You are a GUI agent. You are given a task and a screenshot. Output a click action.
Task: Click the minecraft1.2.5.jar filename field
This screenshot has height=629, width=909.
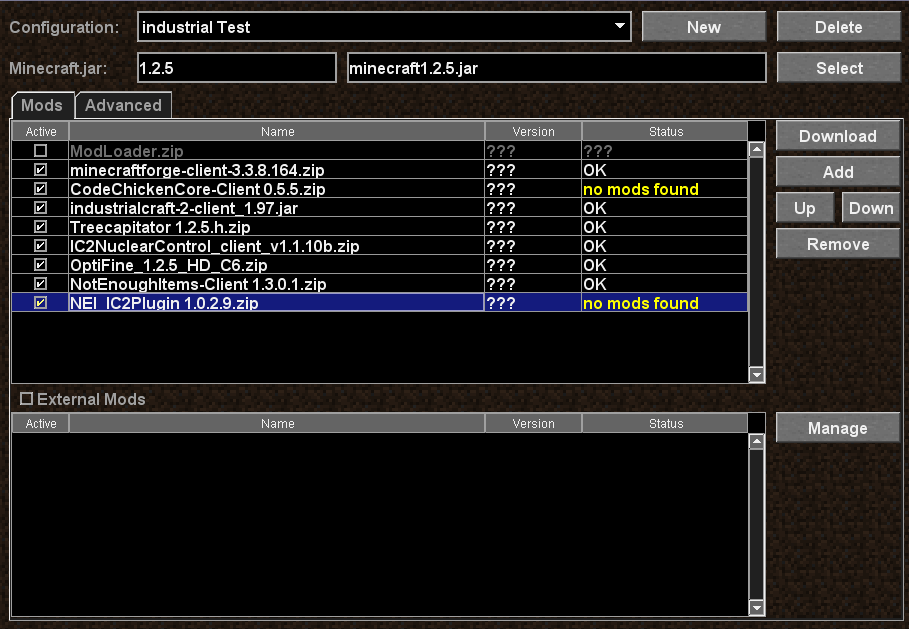pos(556,68)
